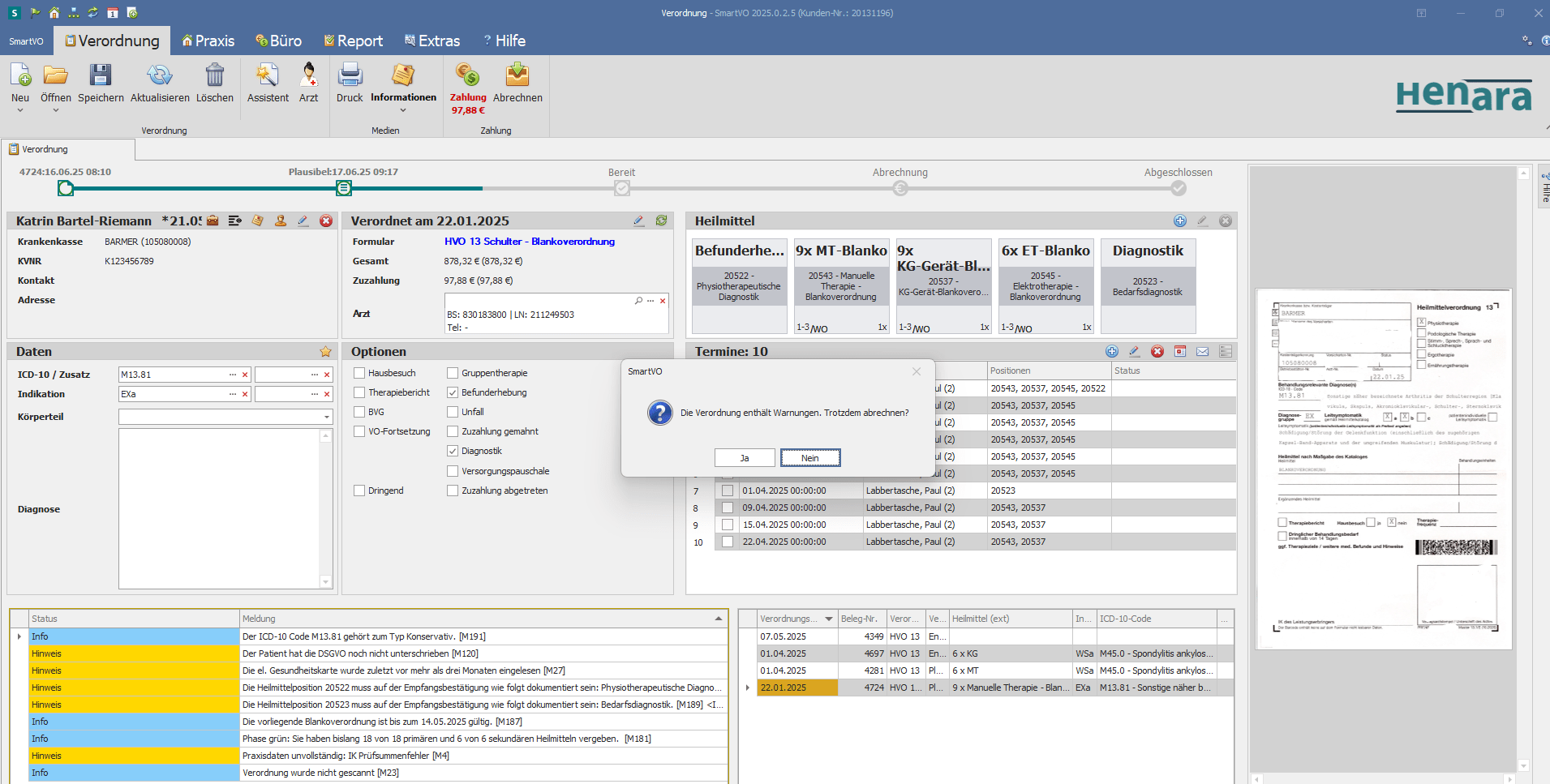The height and width of the screenshot is (784, 1550).
Task: Click the Aktualisieren toolbar icon
Action: coord(160,84)
